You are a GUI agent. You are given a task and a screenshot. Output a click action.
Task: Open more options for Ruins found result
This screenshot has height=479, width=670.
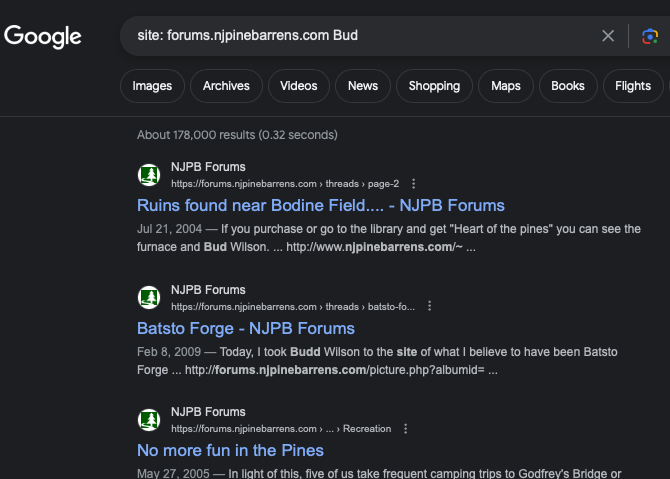coord(414,184)
